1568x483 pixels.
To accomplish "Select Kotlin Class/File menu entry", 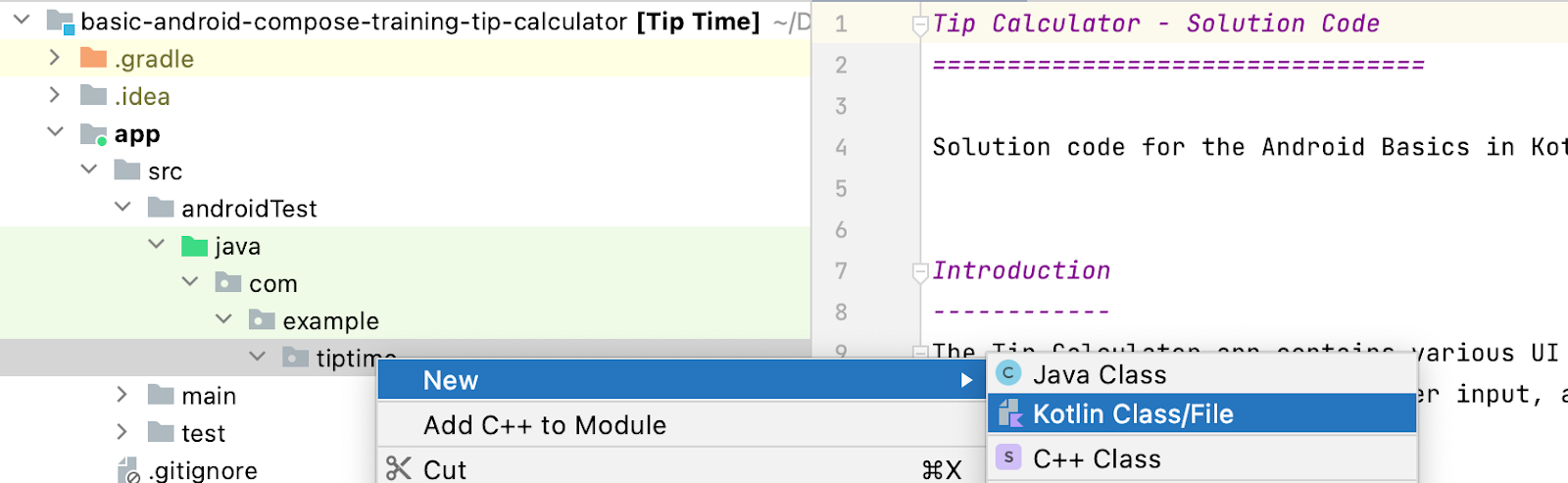I will coord(1133,414).
